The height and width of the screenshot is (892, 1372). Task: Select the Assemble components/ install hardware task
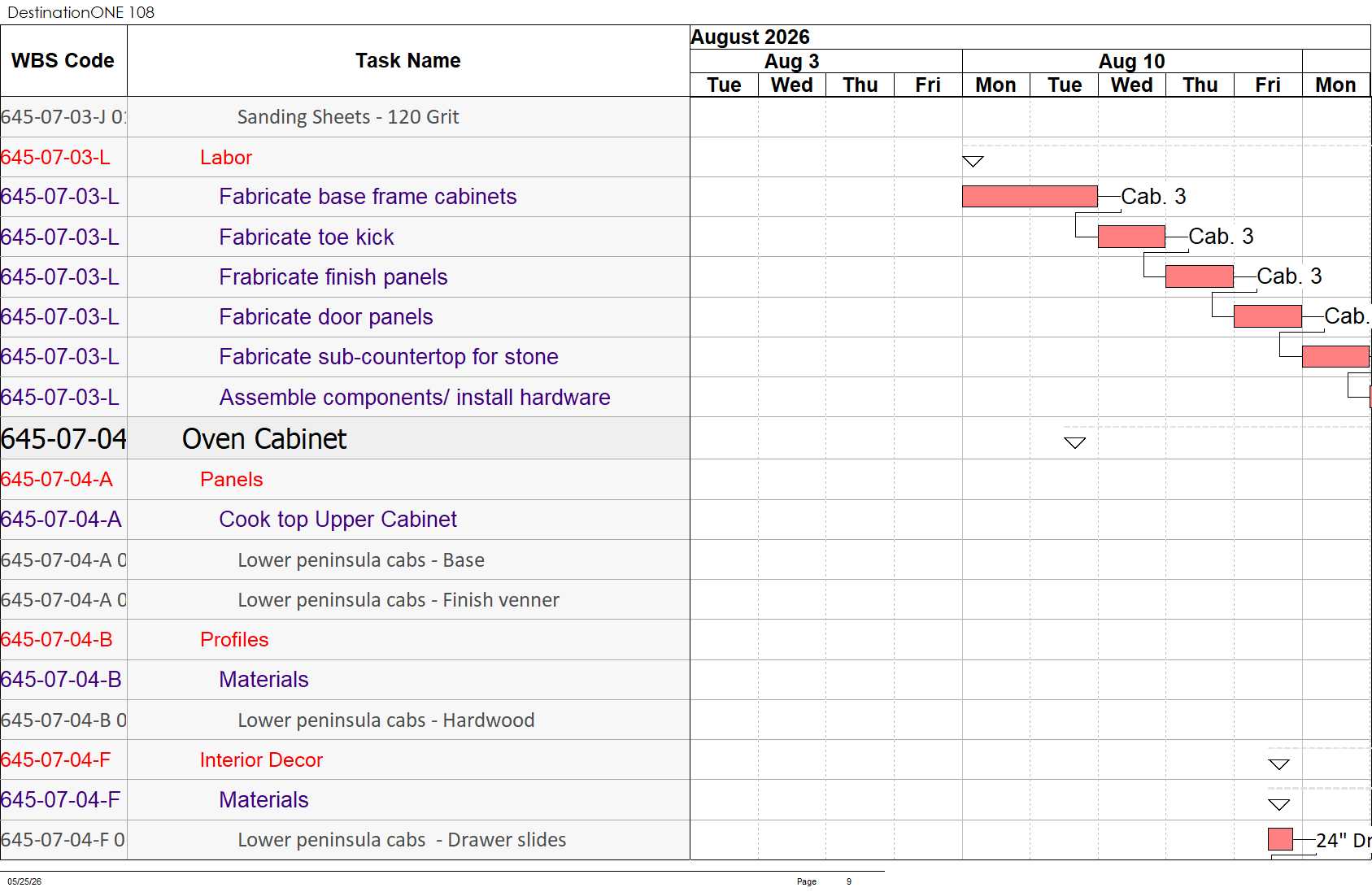click(415, 397)
